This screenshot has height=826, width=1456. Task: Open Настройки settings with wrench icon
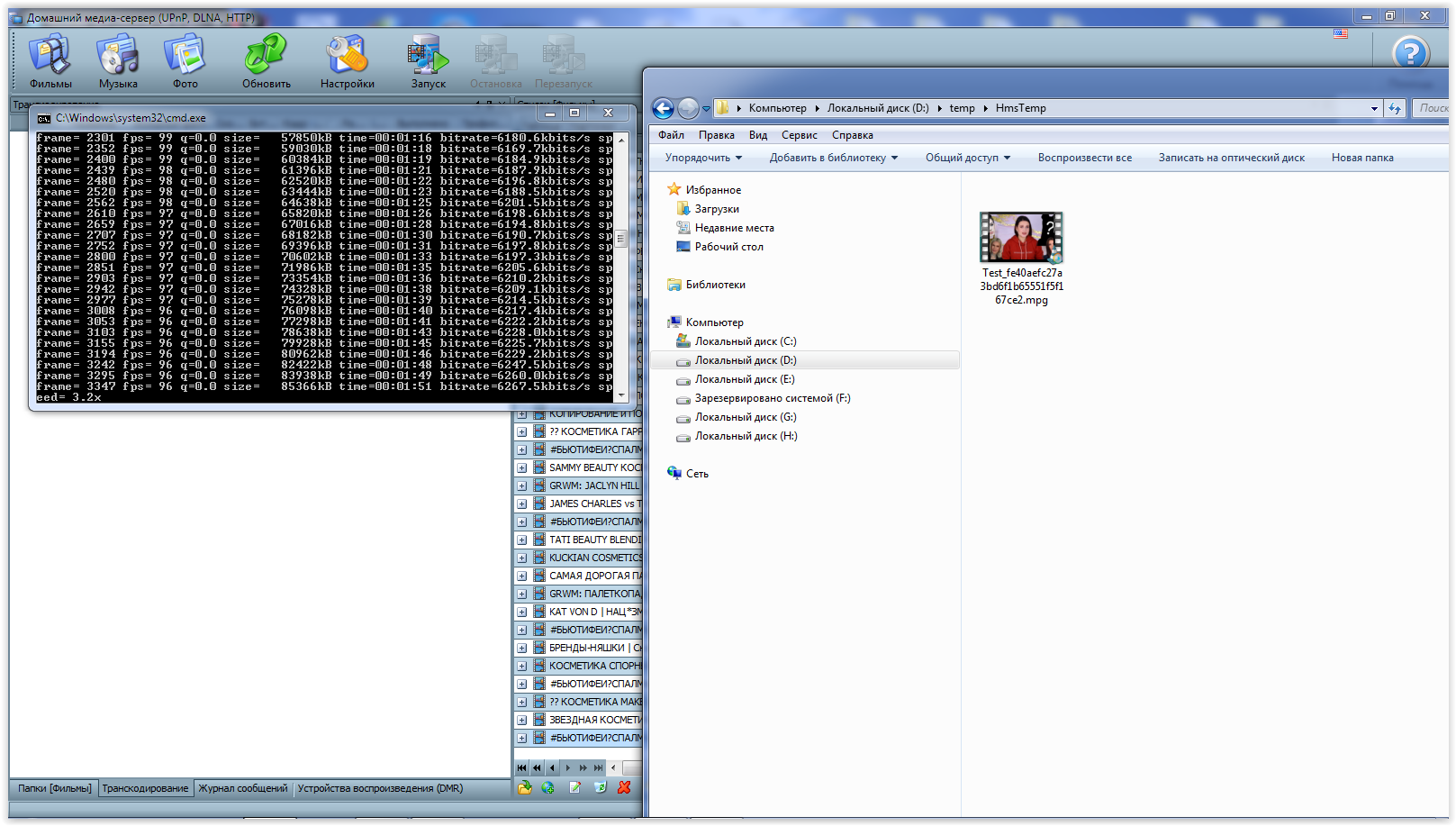[347, 56]
